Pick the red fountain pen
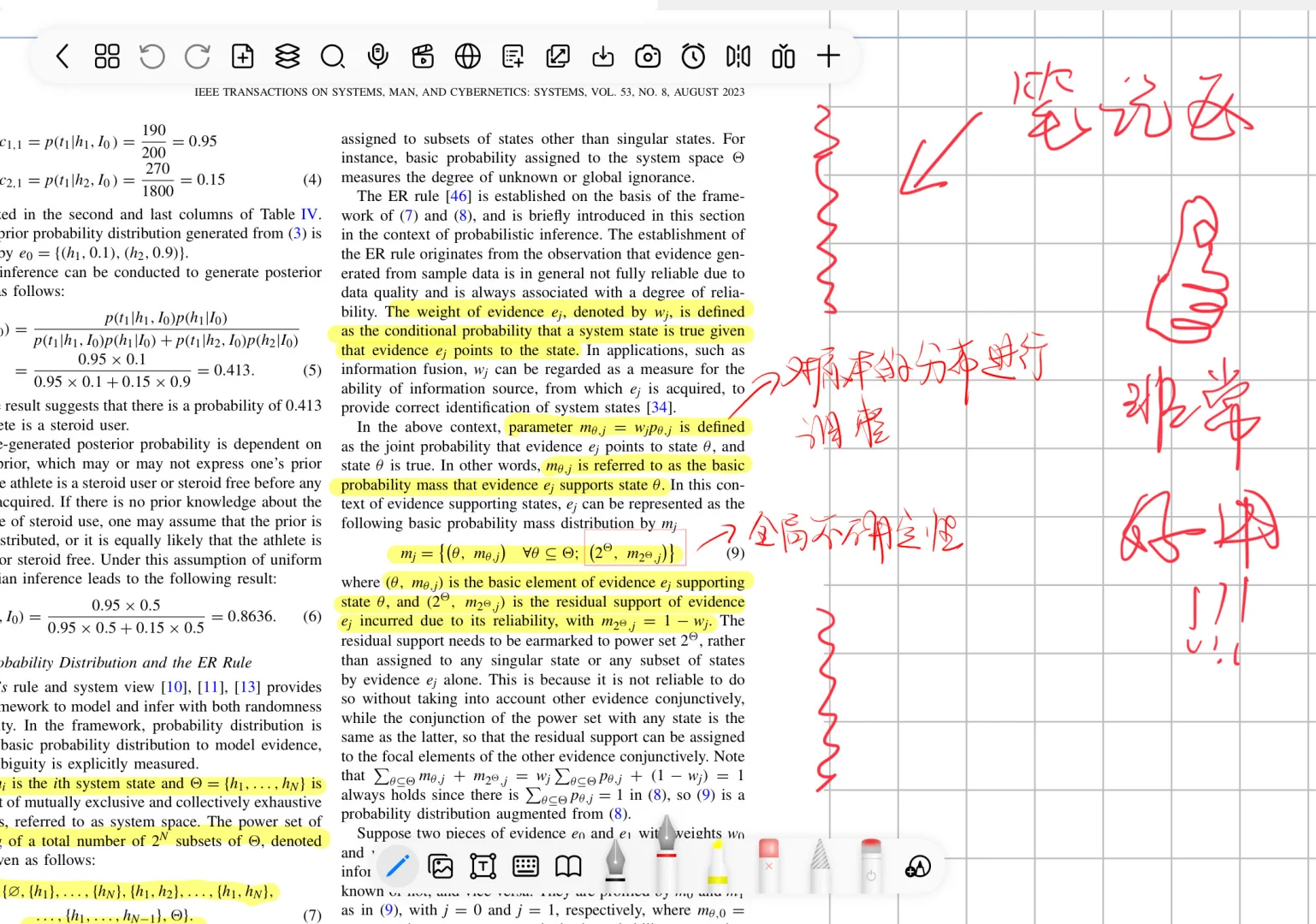1316x924 pixels. pos(667,847)
